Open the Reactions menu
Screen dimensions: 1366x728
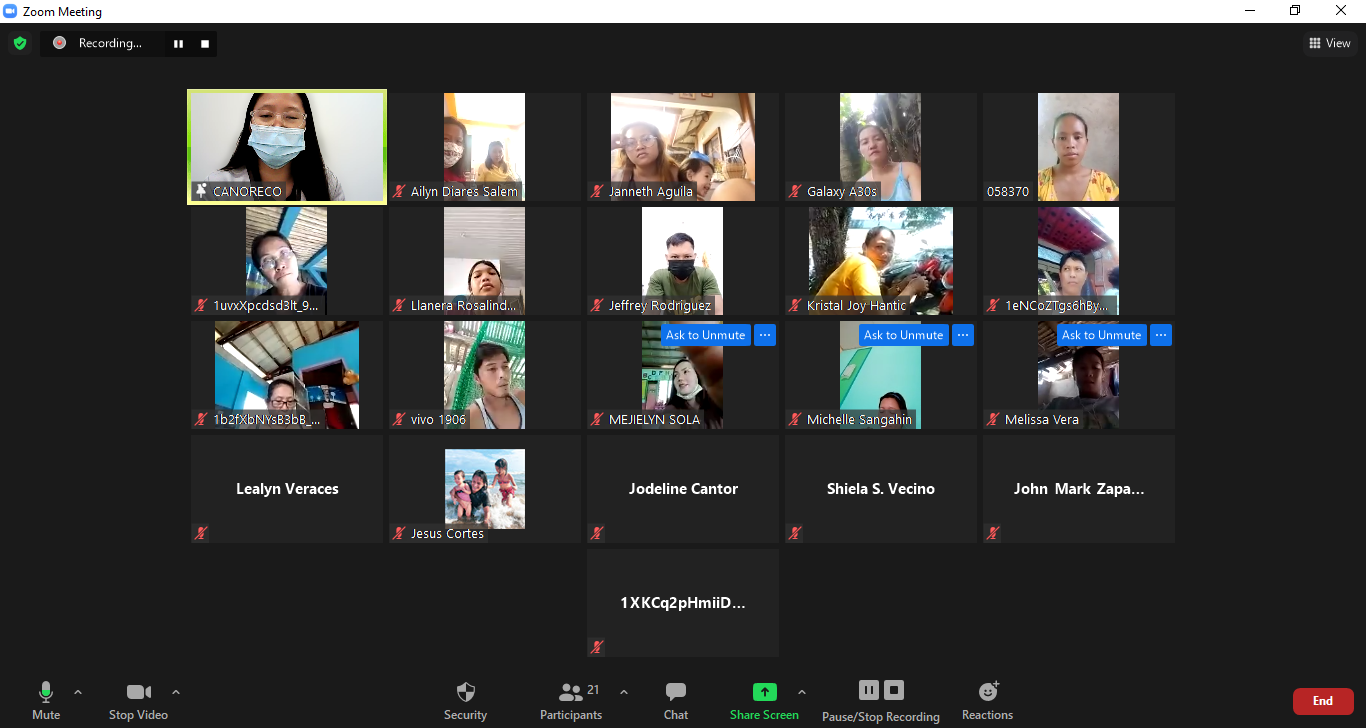[987, 700]
